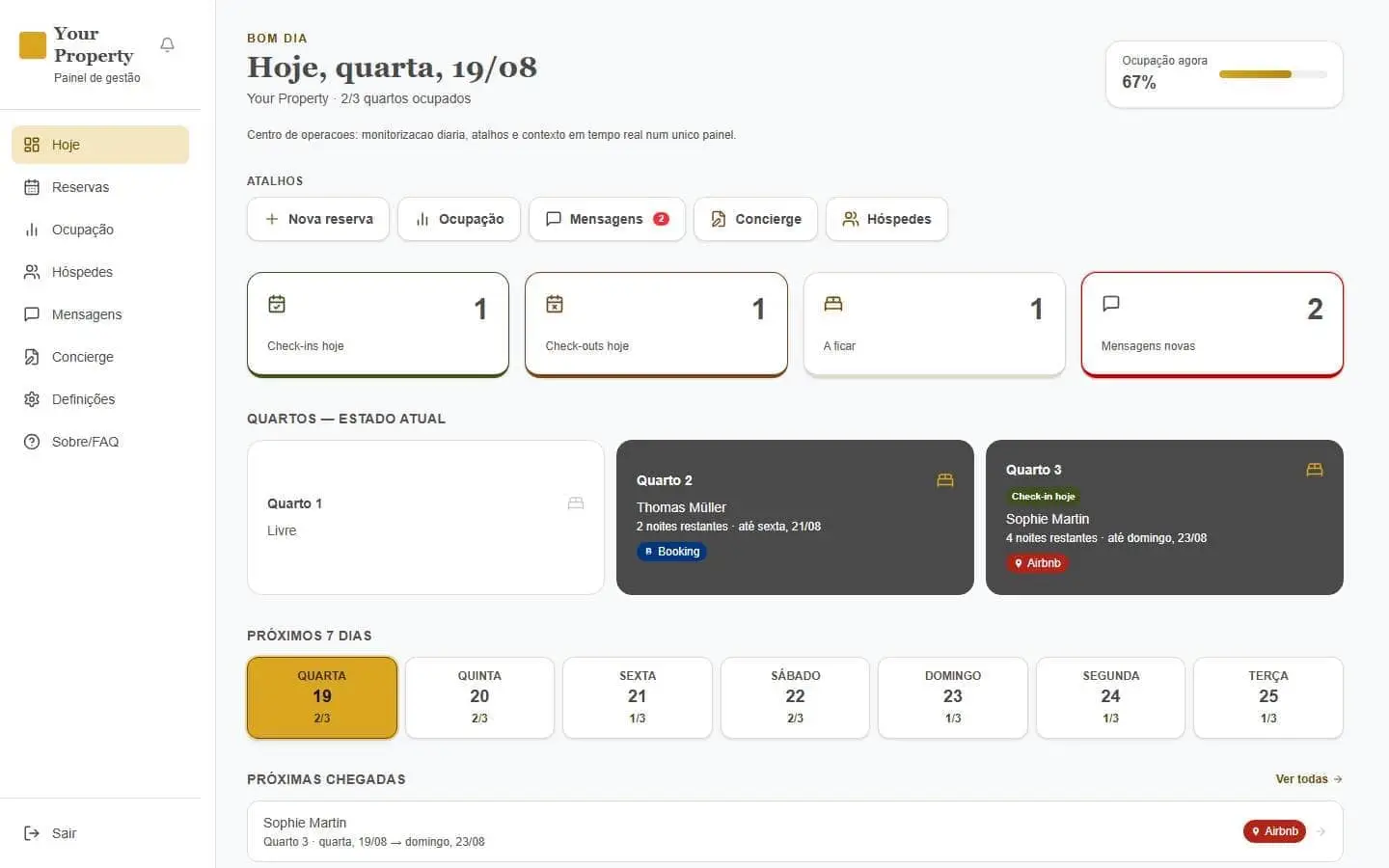The width and height of the screenshot is (1389, 868).
Task: Open the Mensagens novas card
Action: click(1212, 324)
